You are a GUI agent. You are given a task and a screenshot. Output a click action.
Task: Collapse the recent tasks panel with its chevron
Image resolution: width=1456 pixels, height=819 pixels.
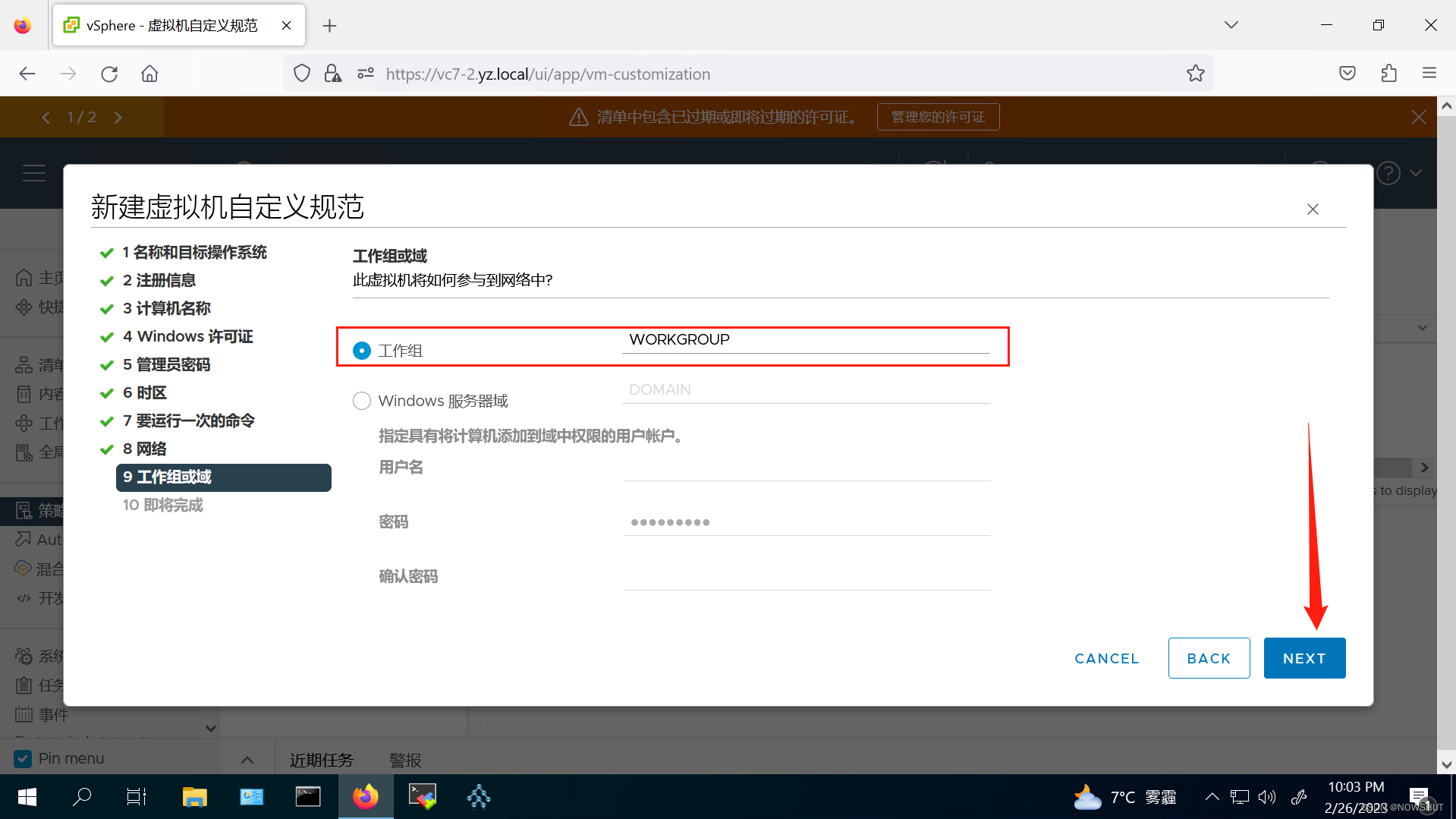click(247, 758)
